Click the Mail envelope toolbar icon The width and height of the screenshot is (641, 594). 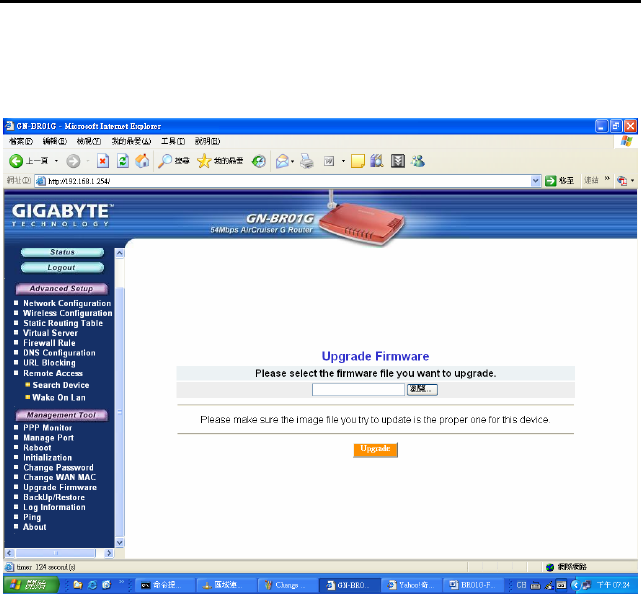(x=282, y=161)
